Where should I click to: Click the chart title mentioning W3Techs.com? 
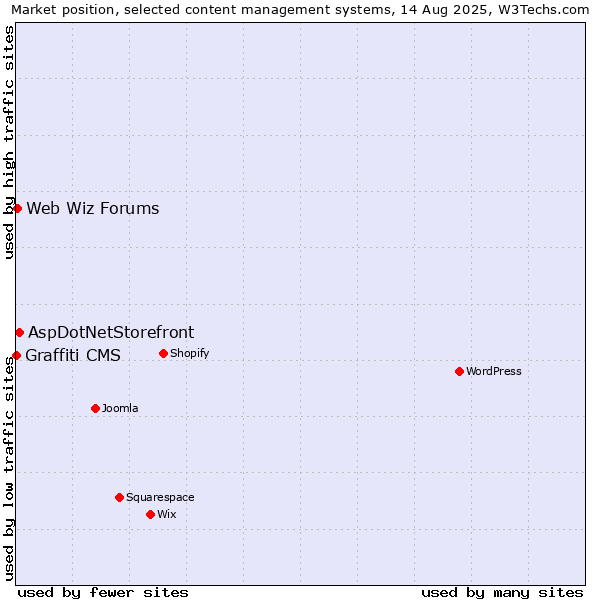coord(300,10)
